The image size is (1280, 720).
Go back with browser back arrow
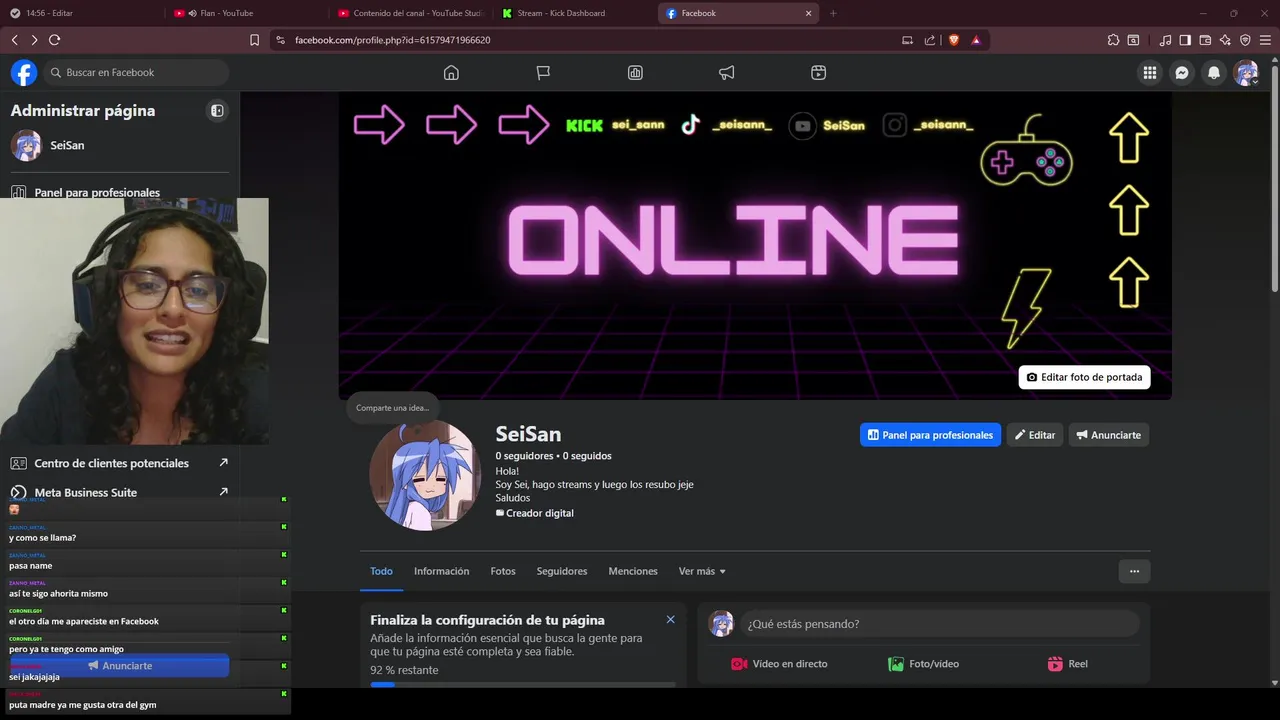point(14,40)
